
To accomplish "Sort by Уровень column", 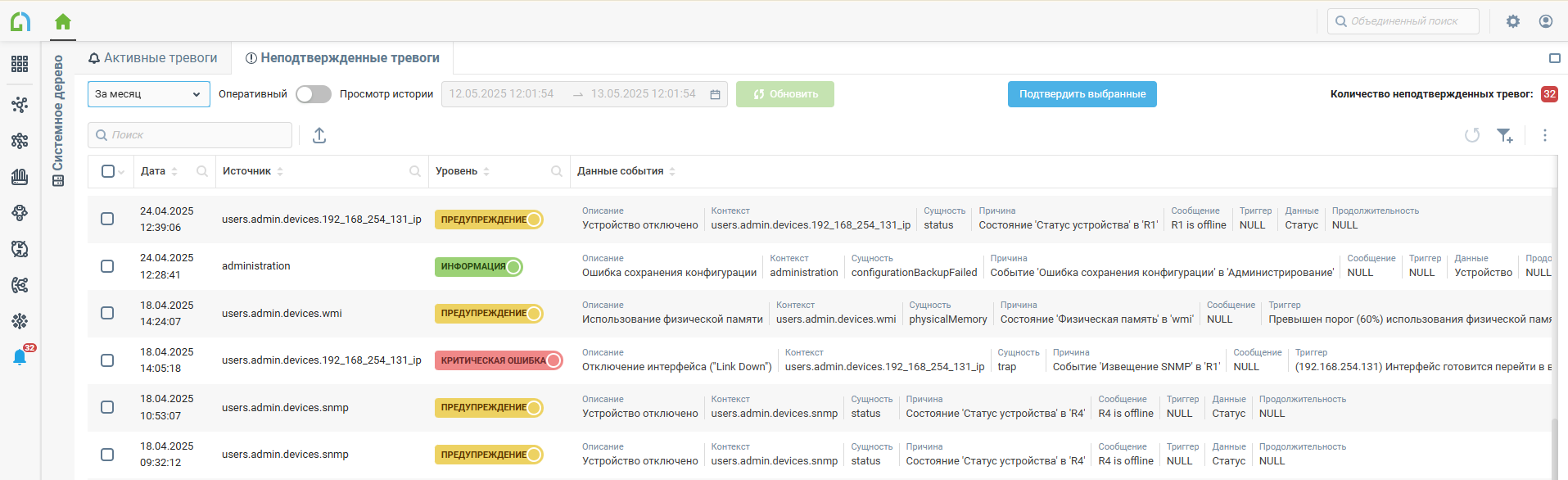I will (x=486, y=171).
